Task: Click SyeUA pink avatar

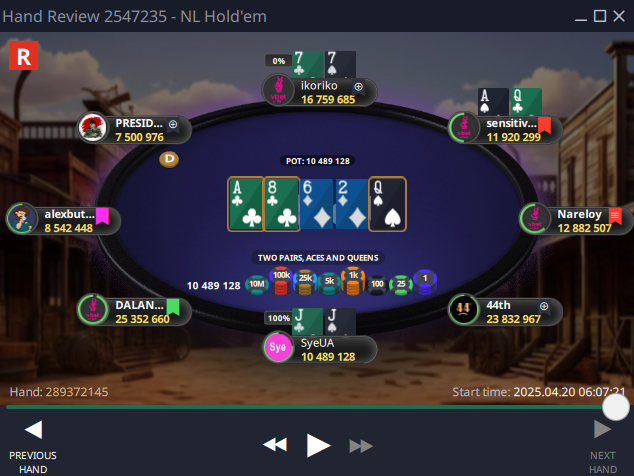Action: coord(278,347)
